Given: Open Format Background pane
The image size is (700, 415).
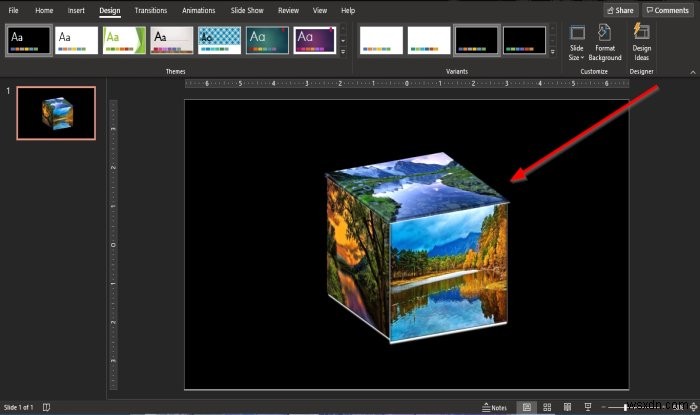Looking at the screenshot, I should pos(605,43).
